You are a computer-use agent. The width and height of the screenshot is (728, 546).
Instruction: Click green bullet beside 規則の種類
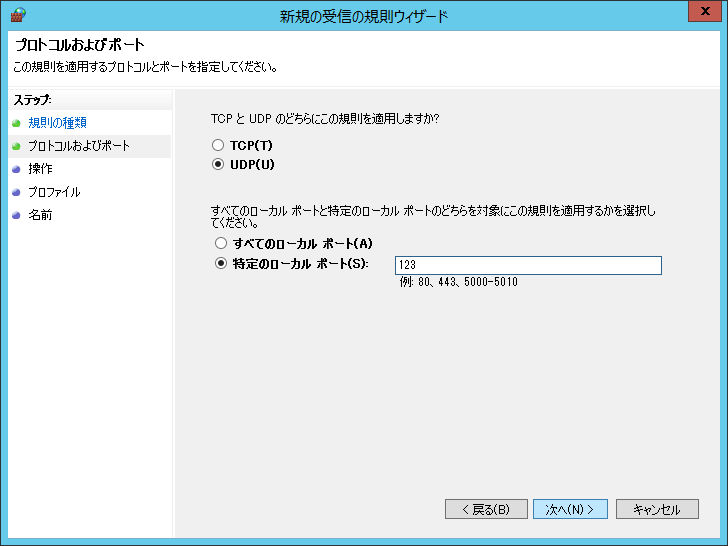coord(16,123)
